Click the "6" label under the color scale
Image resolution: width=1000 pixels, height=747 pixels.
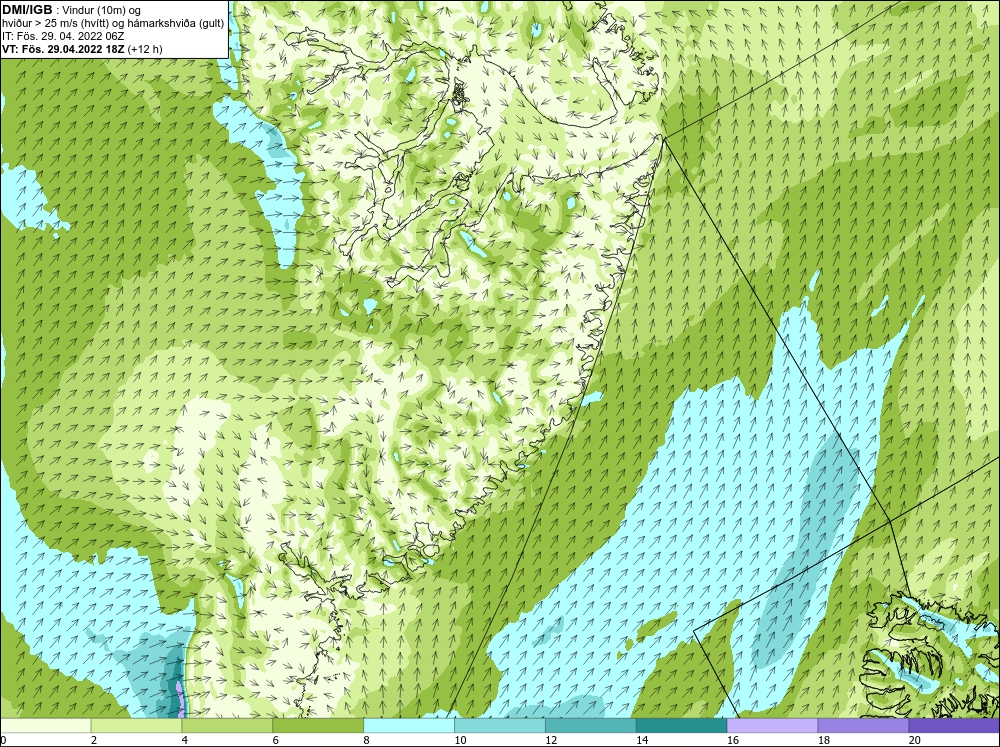[x=276, y=740]
